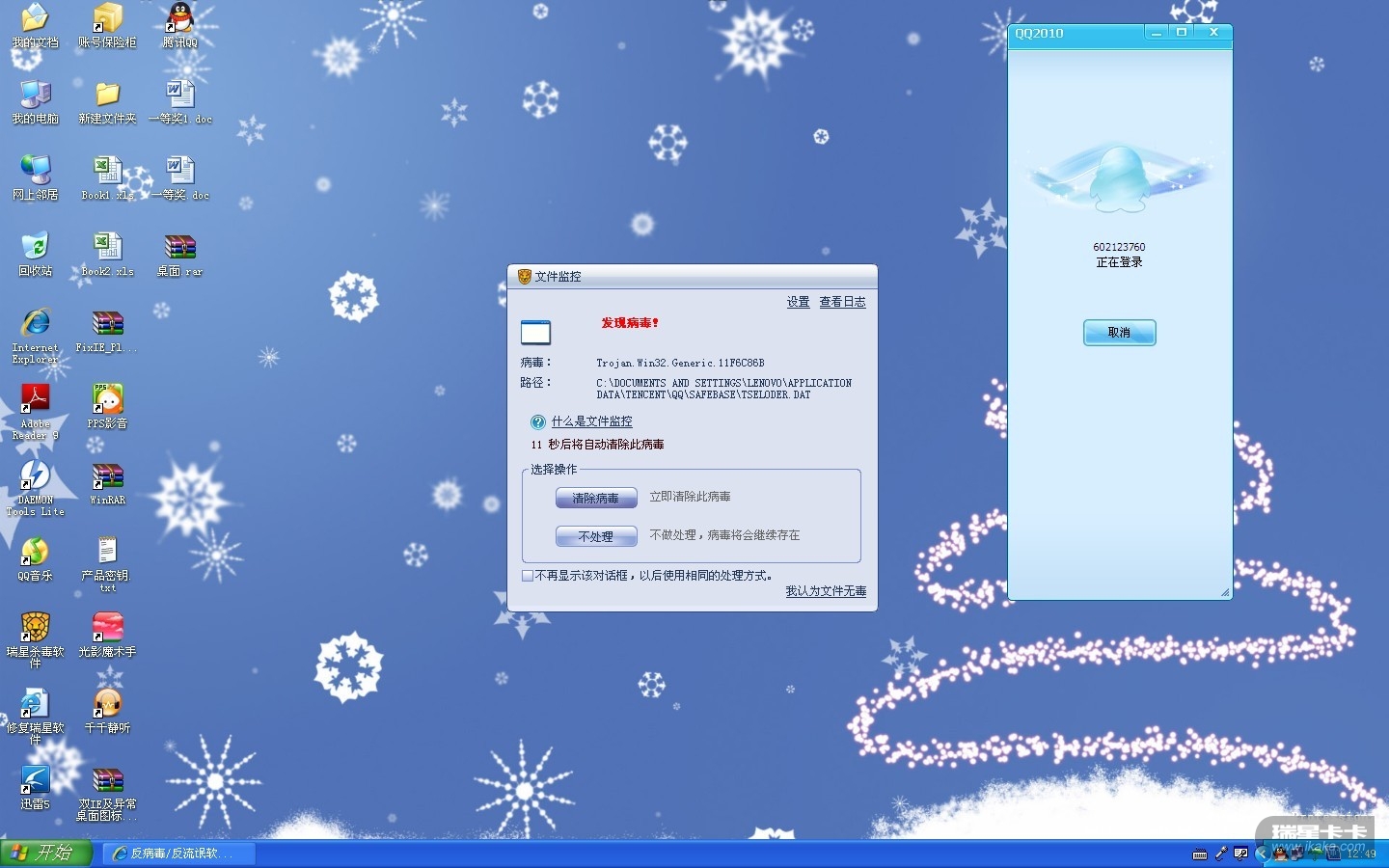Image resolution: width=1389 pixels, height=868 pixels.
Task: Choose the 不处理 button
Action: click(596, 536)
